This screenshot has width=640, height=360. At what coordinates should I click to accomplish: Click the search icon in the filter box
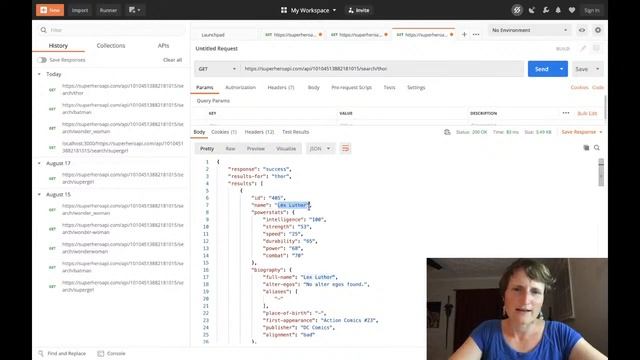(43, 30)
